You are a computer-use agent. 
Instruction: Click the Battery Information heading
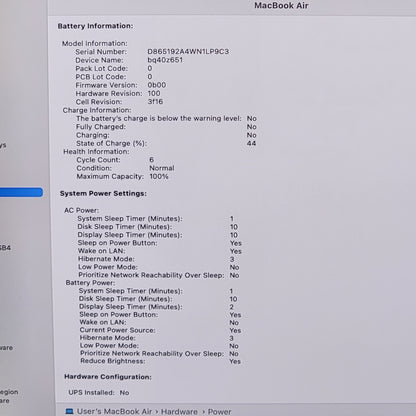pyautogui.click(x=95, y=26)
